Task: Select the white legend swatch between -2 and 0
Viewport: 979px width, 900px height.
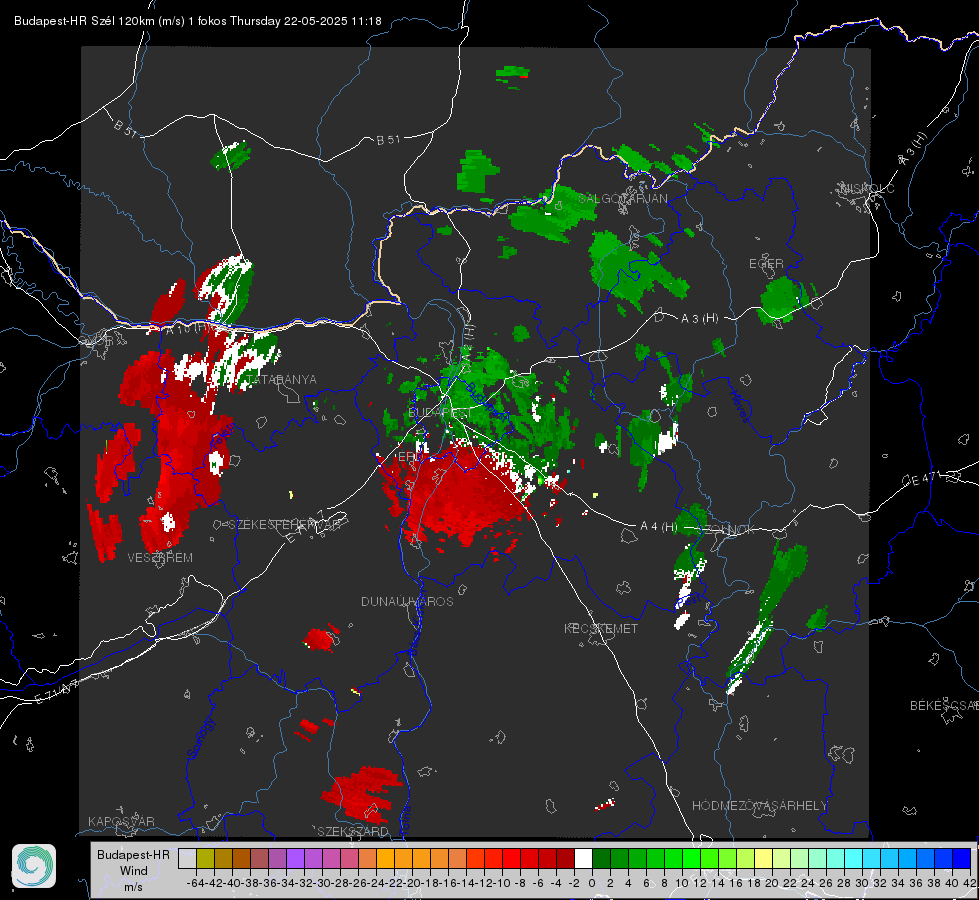Action: pos(583,858)
